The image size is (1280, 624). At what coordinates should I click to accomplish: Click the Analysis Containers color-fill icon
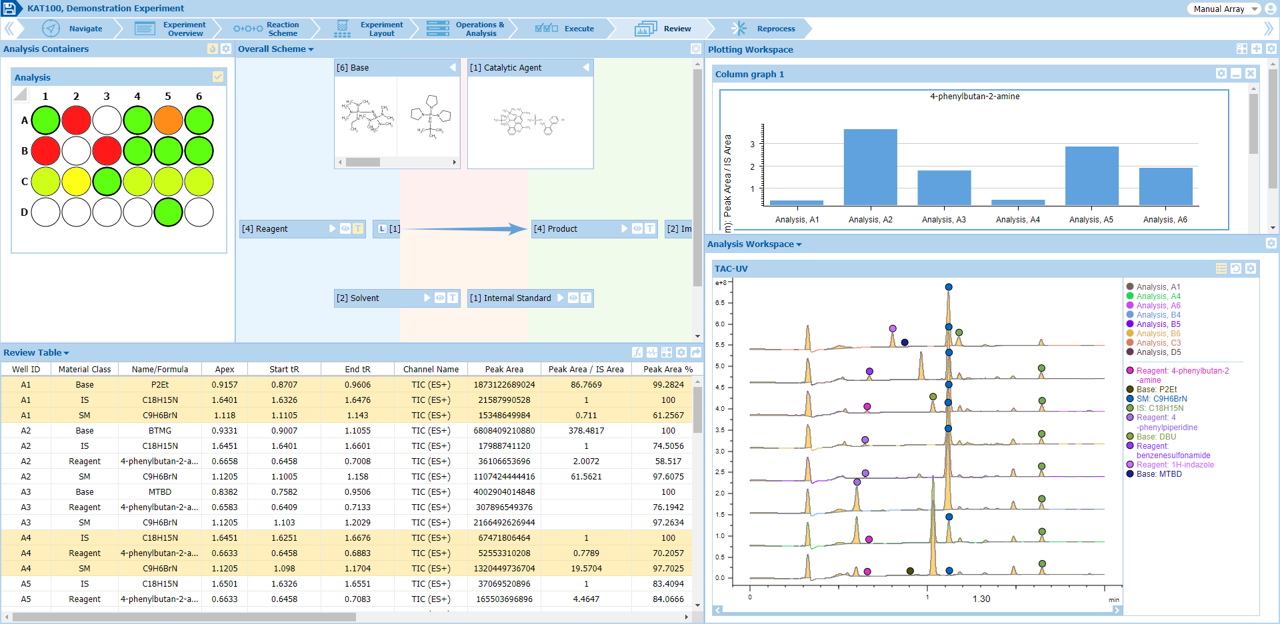[x=212, y=49]
